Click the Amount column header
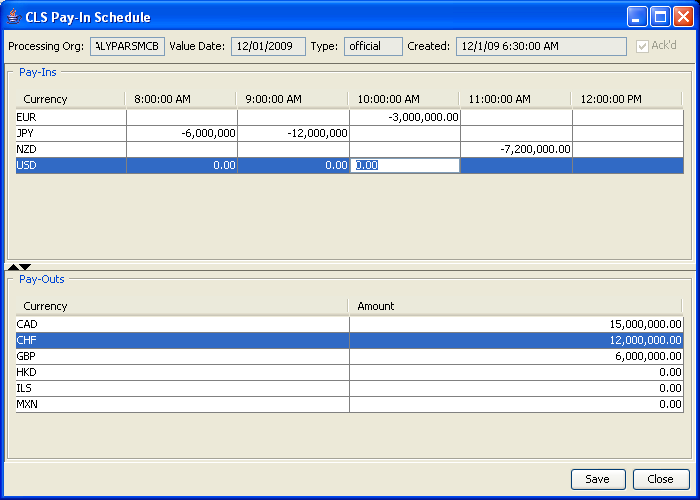The height and width of the screenshot is (500, 700). (516, 306)
